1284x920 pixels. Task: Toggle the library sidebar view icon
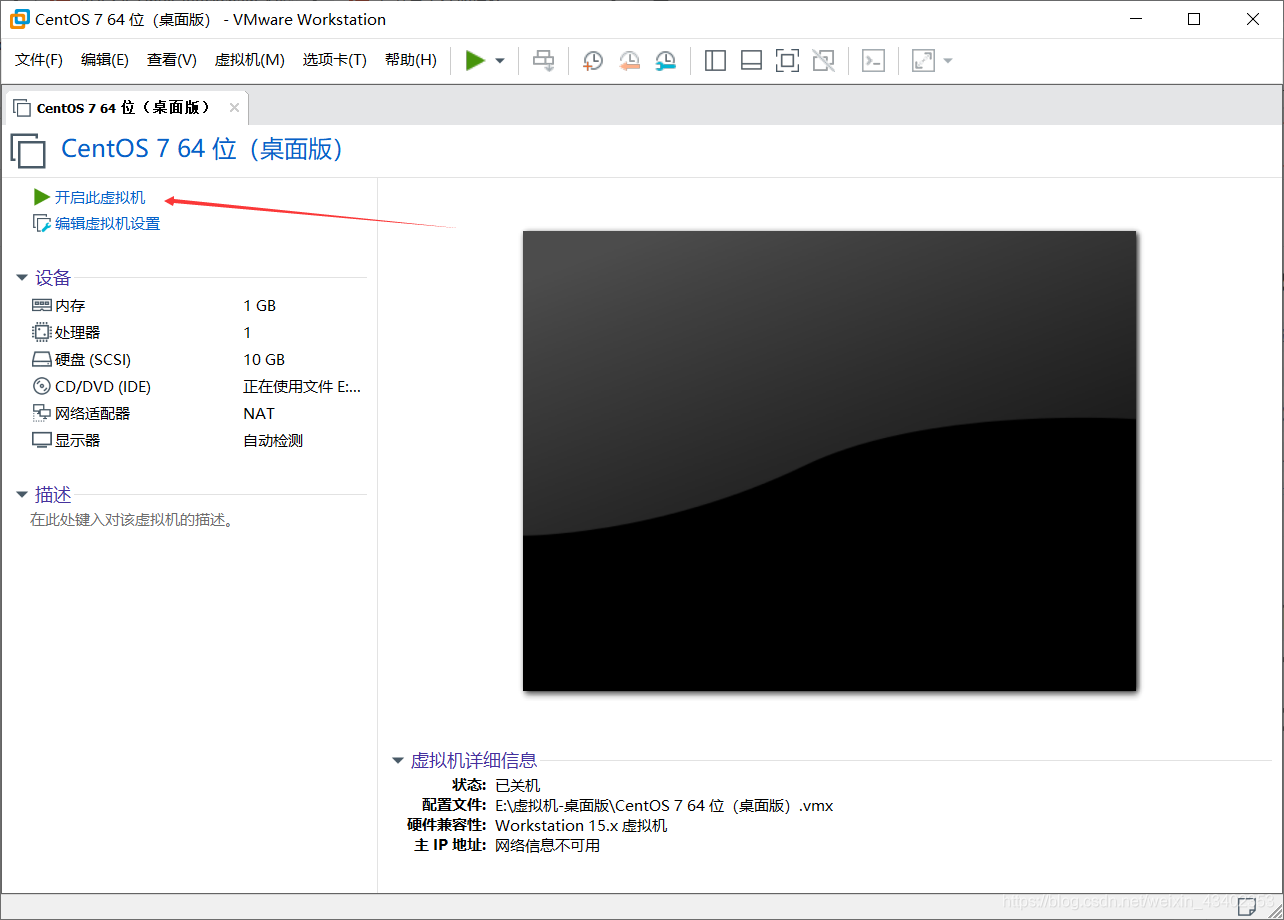715,61
